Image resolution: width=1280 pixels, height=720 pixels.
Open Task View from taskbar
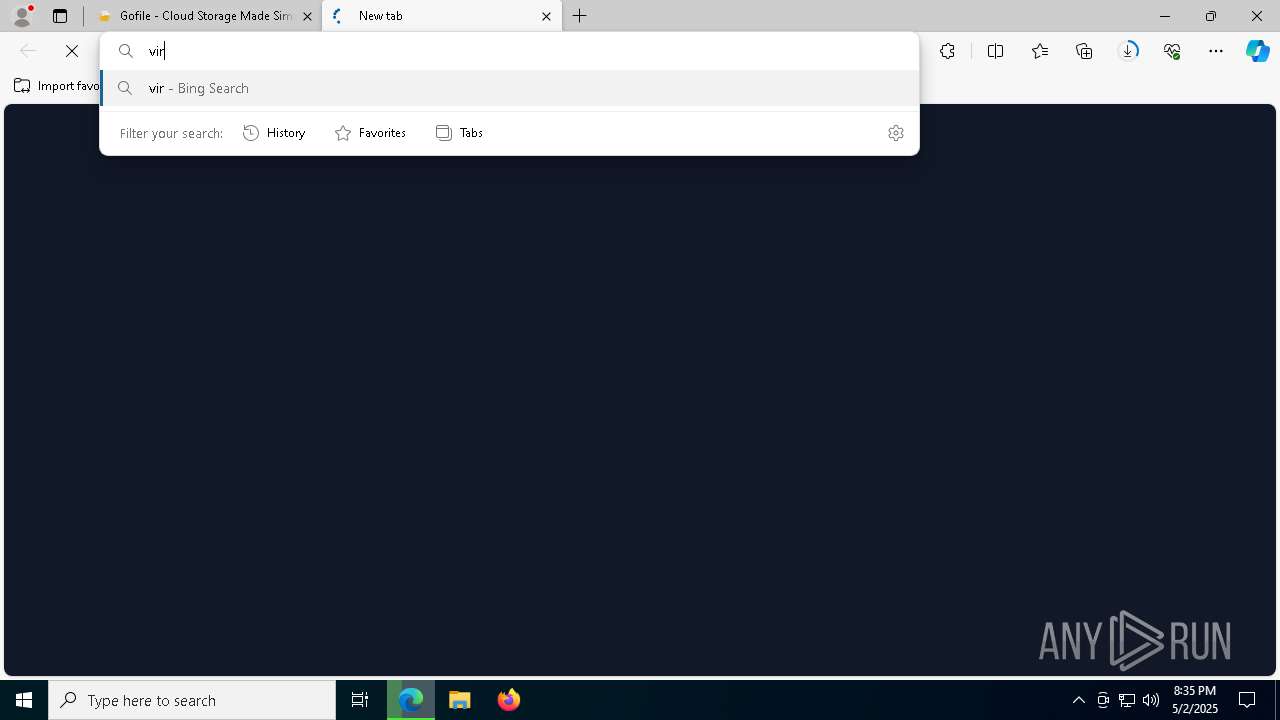pyautogui.click(x=360, y=700)
